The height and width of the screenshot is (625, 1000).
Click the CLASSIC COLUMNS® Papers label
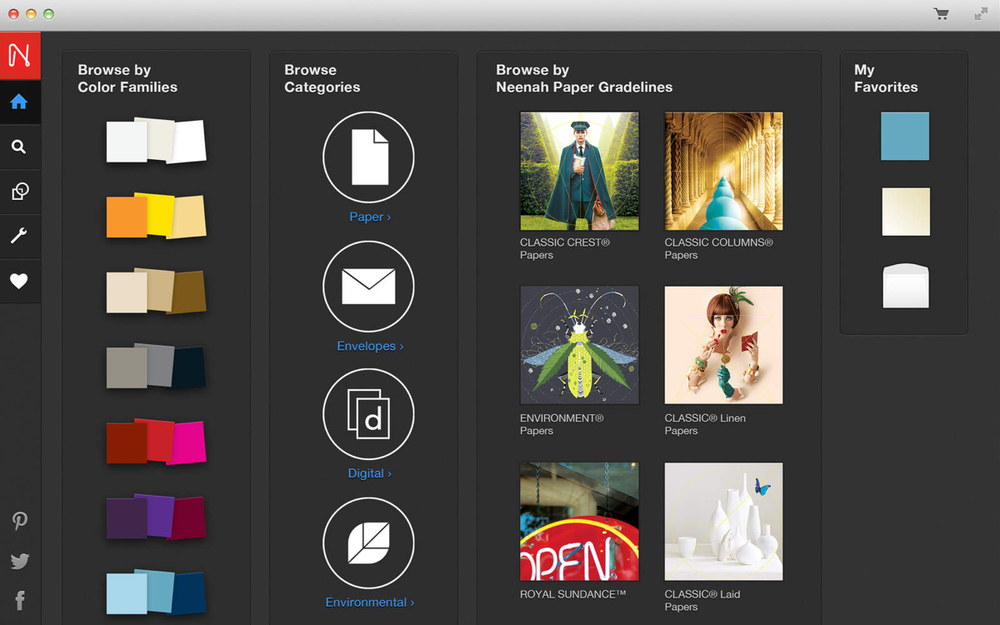point(719,249)
